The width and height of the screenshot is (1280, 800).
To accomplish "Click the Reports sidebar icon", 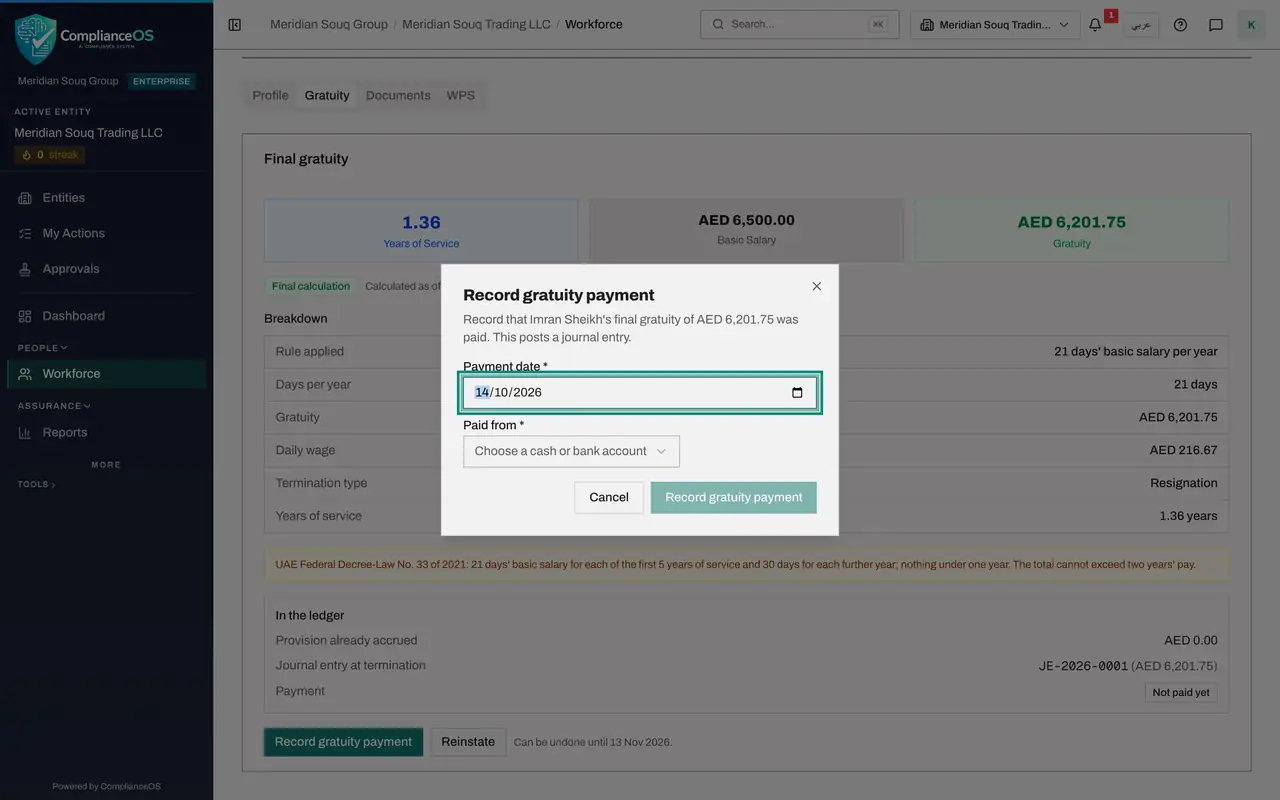I will pyautogui.click(x=25, y=433).
